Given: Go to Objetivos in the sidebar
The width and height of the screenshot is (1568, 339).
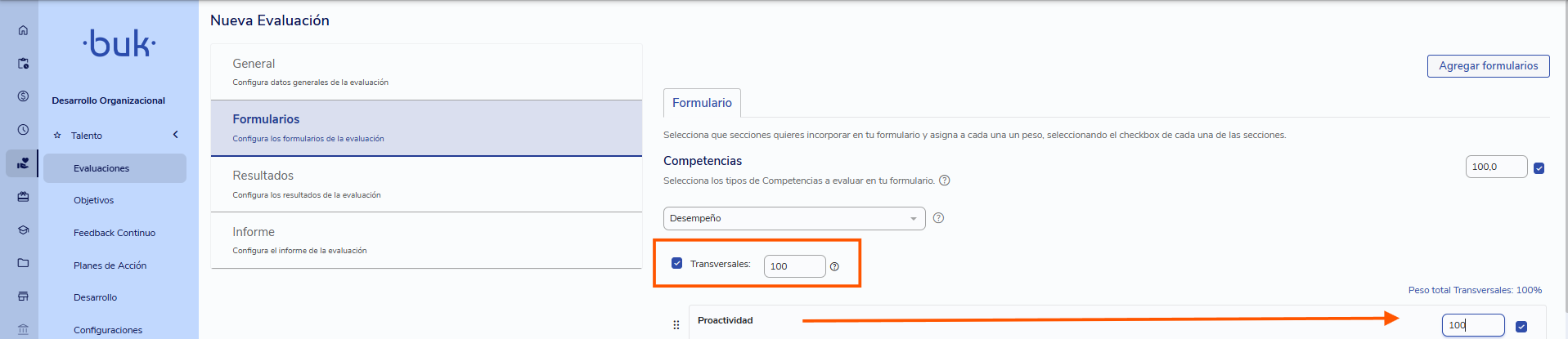Looking at the screenshot, I should tap(94, 200).
